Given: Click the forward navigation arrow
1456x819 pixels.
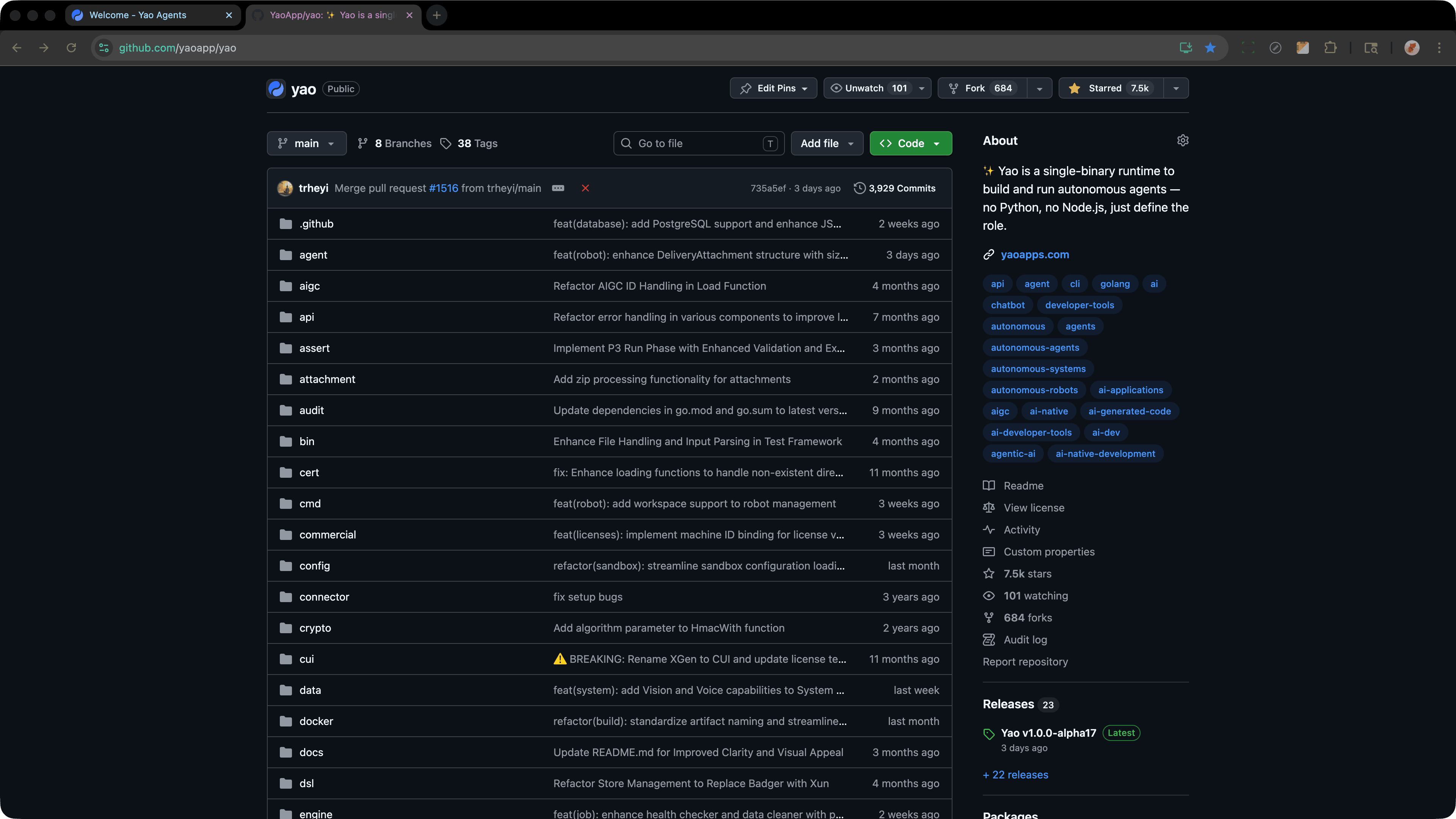Looking at the screenshot, I should [44, 48].
